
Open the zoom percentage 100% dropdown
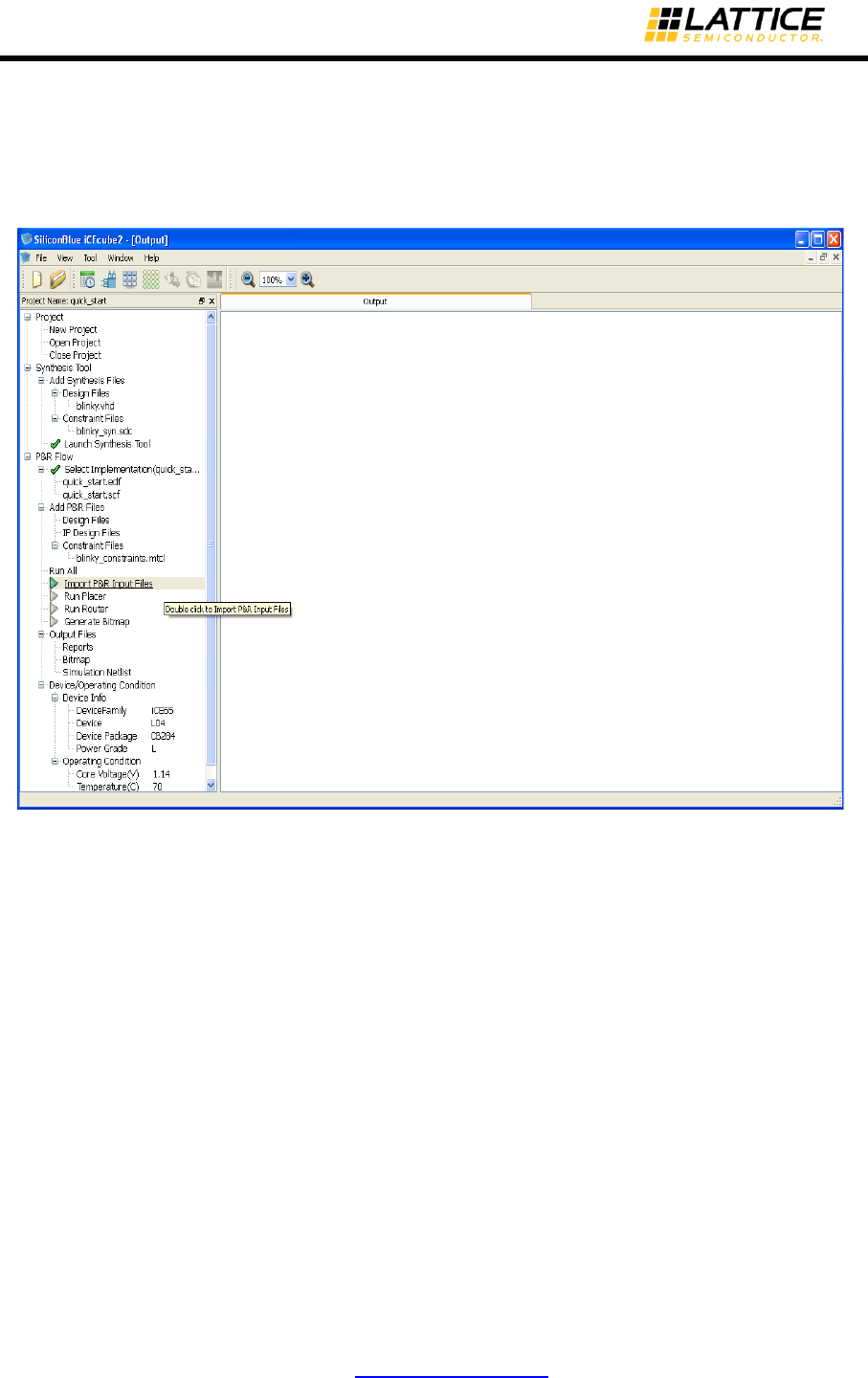[292, 279]
